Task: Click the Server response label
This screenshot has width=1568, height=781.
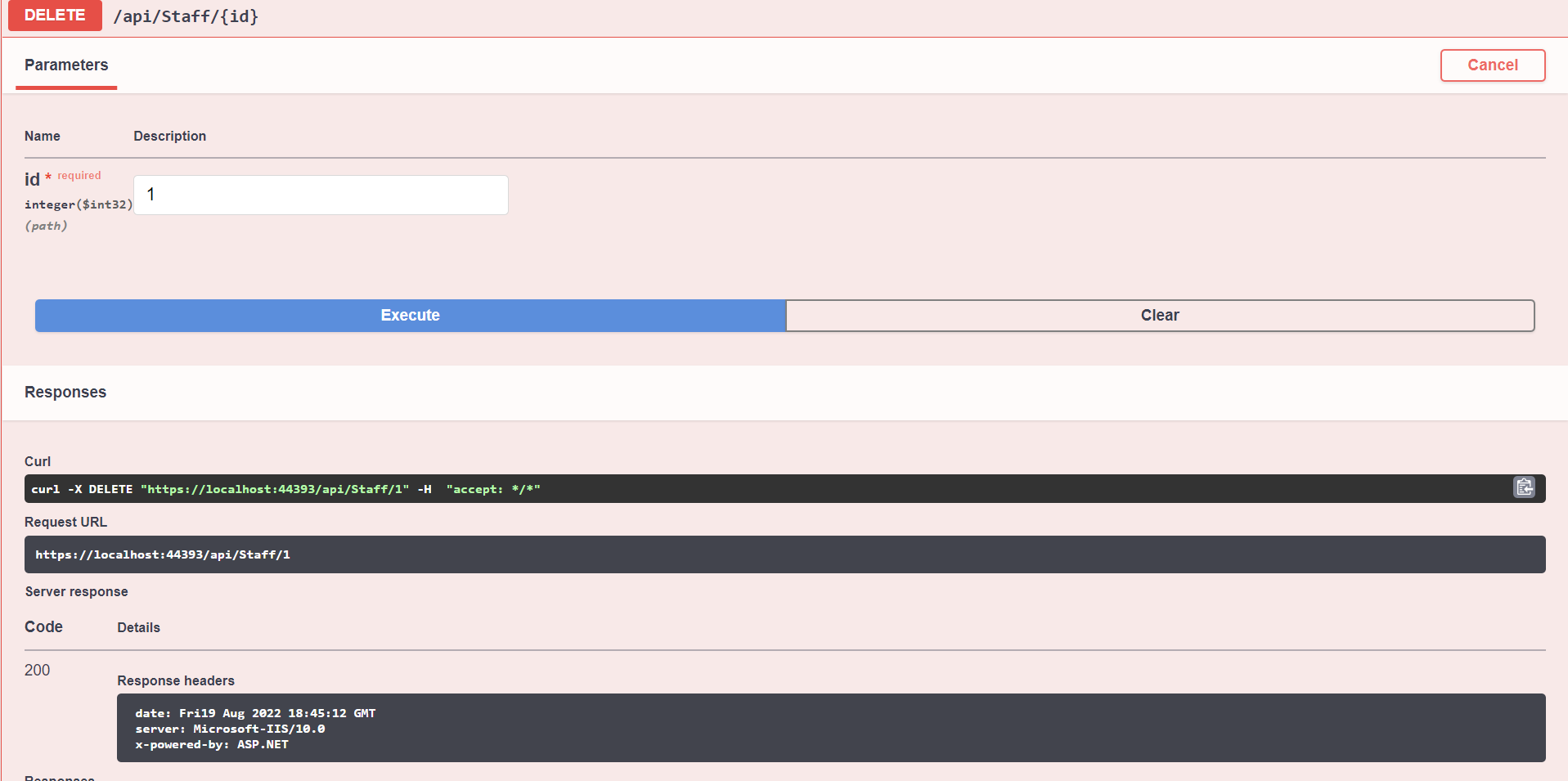Action: pyautogui.click(x=76, y=591)
